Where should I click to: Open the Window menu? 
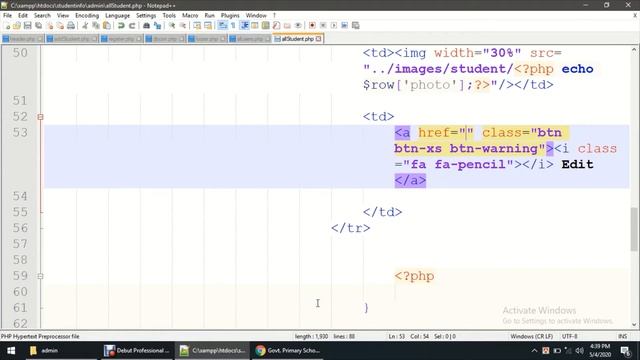tap(256, 16)
